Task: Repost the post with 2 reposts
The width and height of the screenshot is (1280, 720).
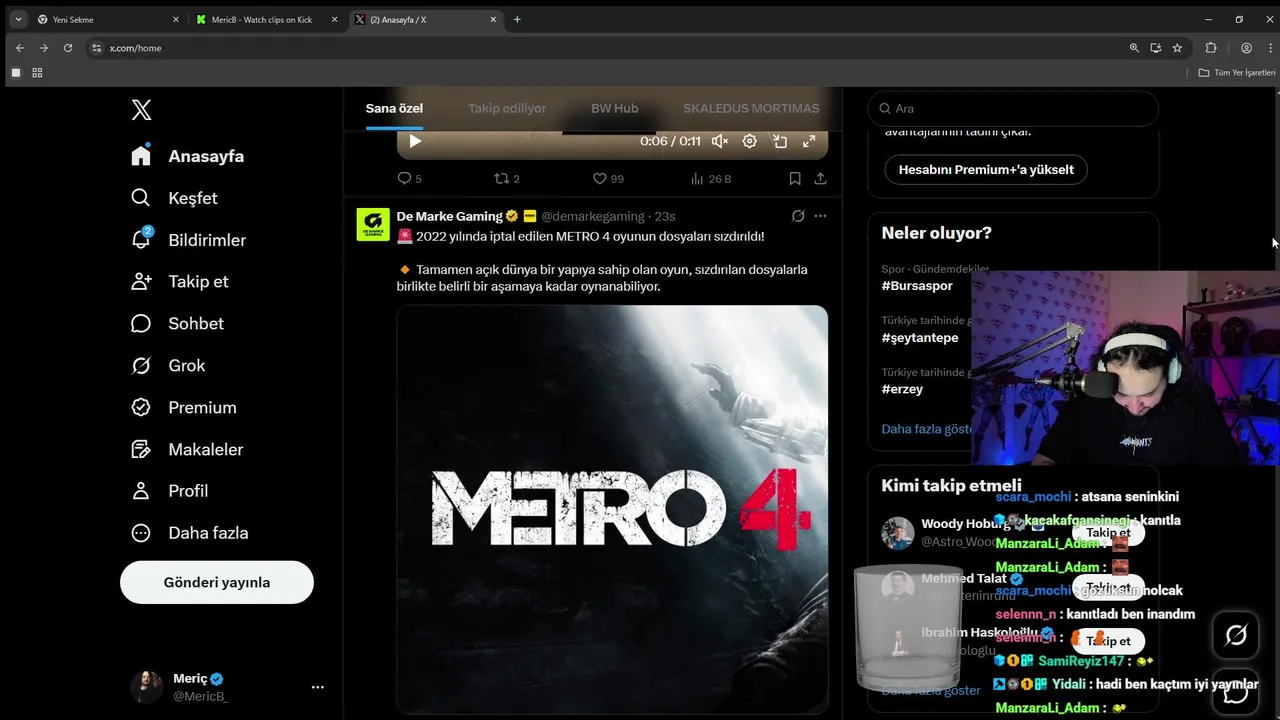Action: pos(507,179)
